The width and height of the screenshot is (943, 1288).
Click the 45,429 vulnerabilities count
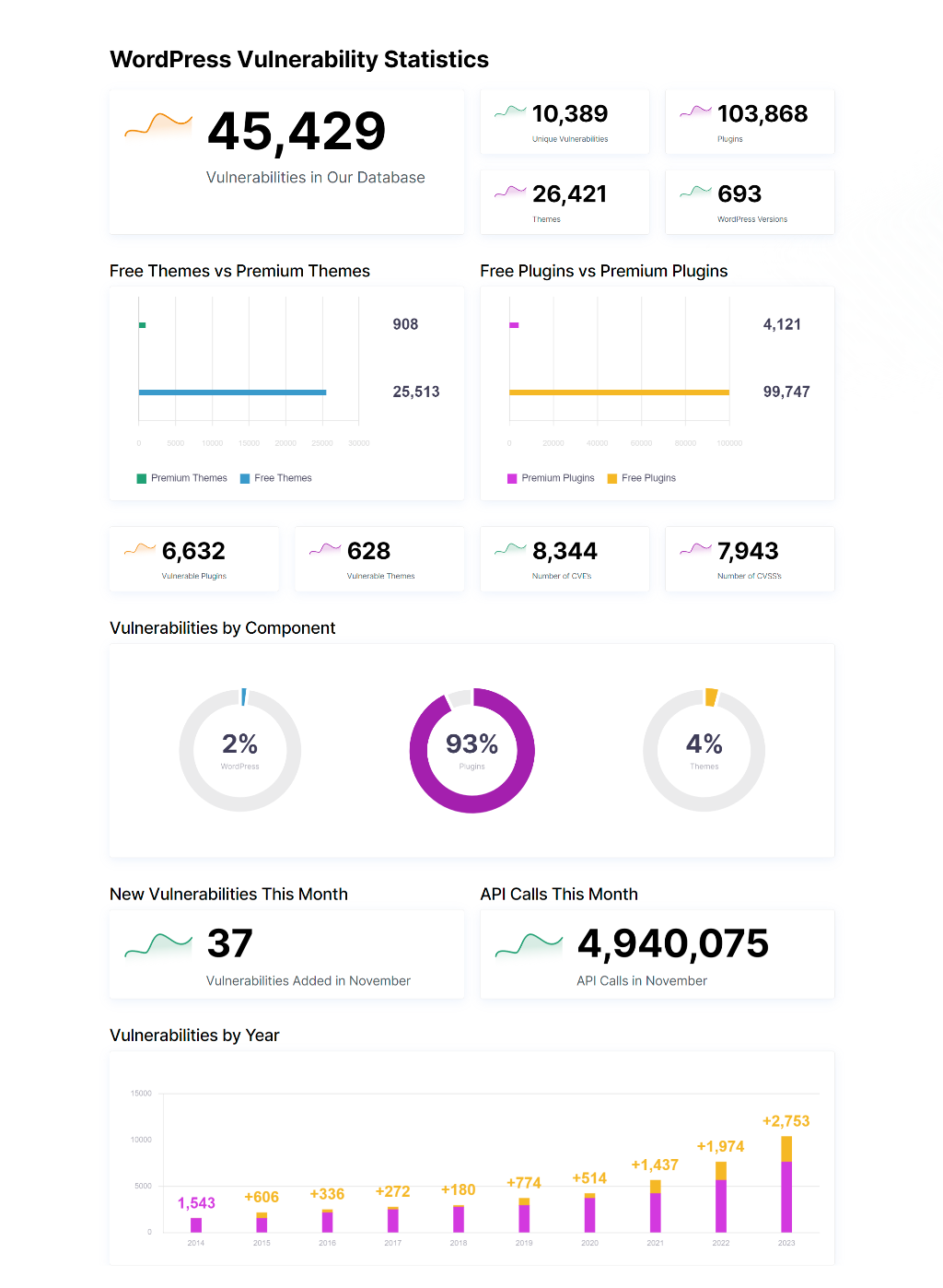297,131
